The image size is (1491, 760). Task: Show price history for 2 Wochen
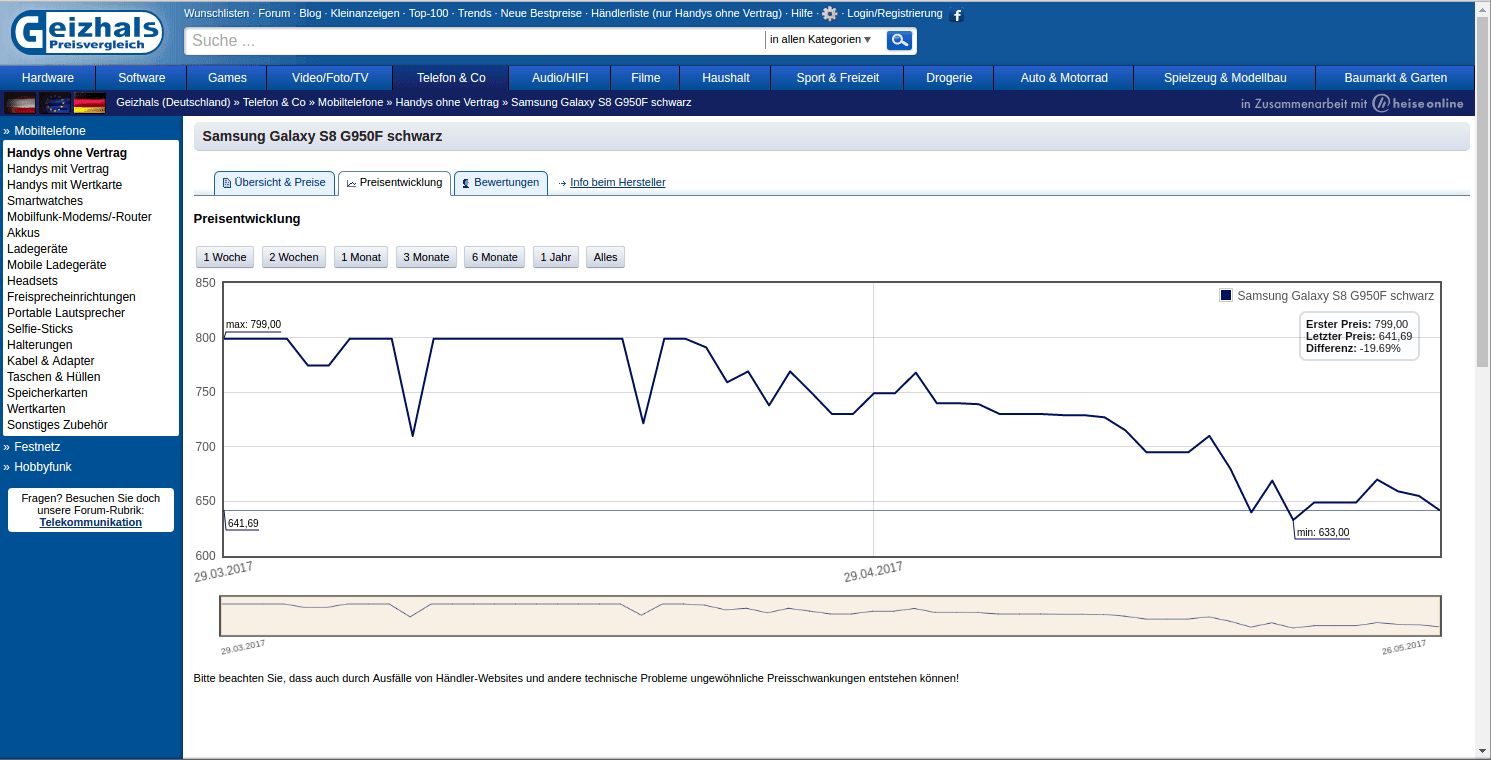tap(294, 257)
